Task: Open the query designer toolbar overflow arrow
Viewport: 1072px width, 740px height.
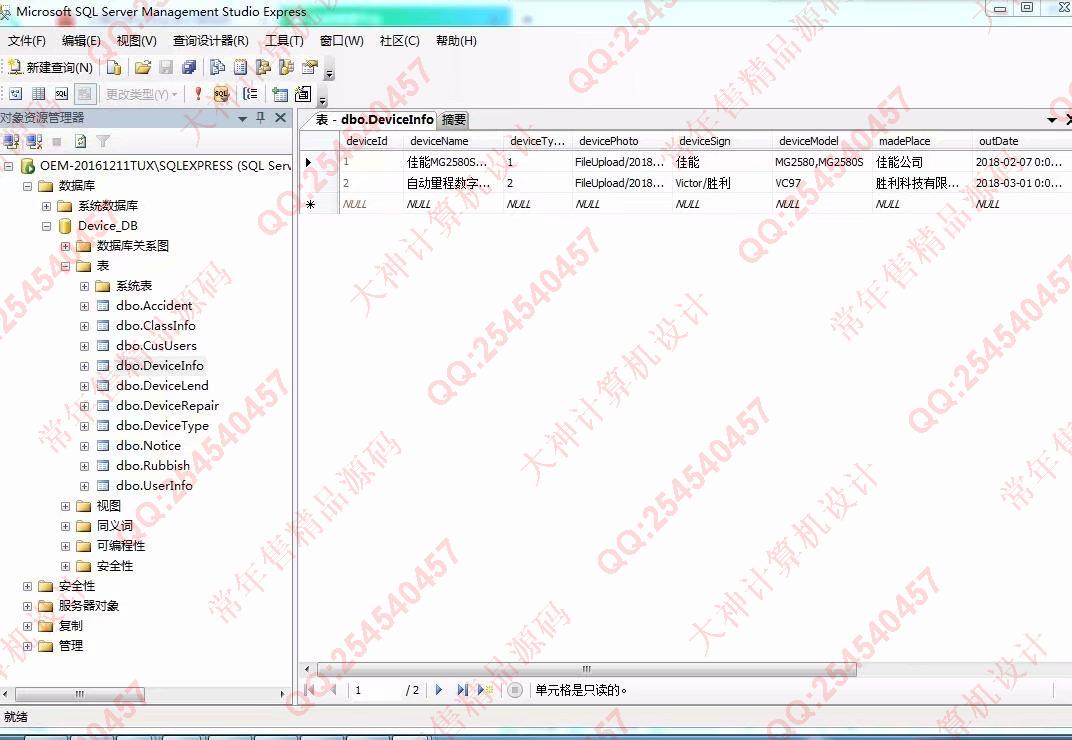Action: (x=323, y=98)
